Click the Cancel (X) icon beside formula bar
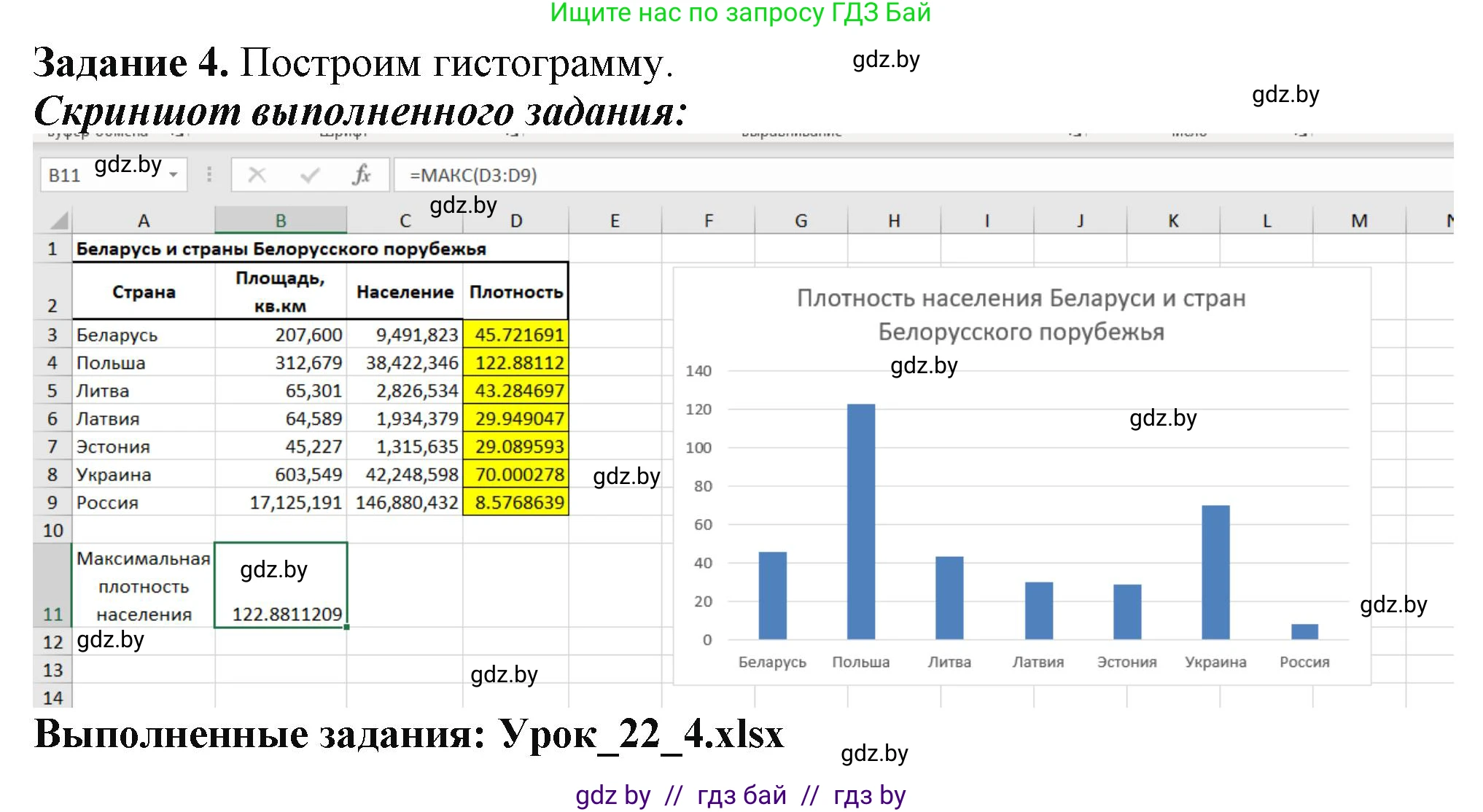The width and height of the screenshot is (1483, 812). (257, 175)
